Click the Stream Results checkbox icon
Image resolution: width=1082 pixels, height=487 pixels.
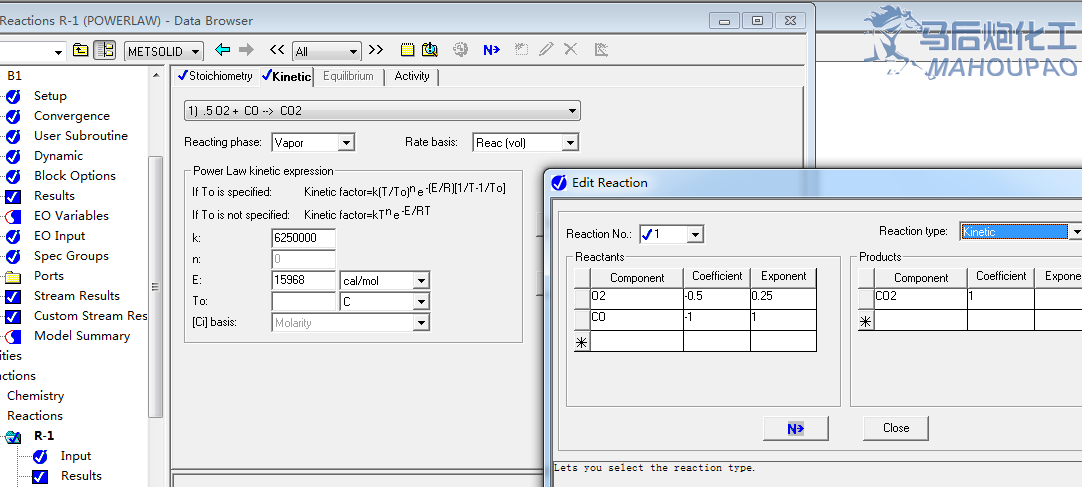tap(12, 297)
